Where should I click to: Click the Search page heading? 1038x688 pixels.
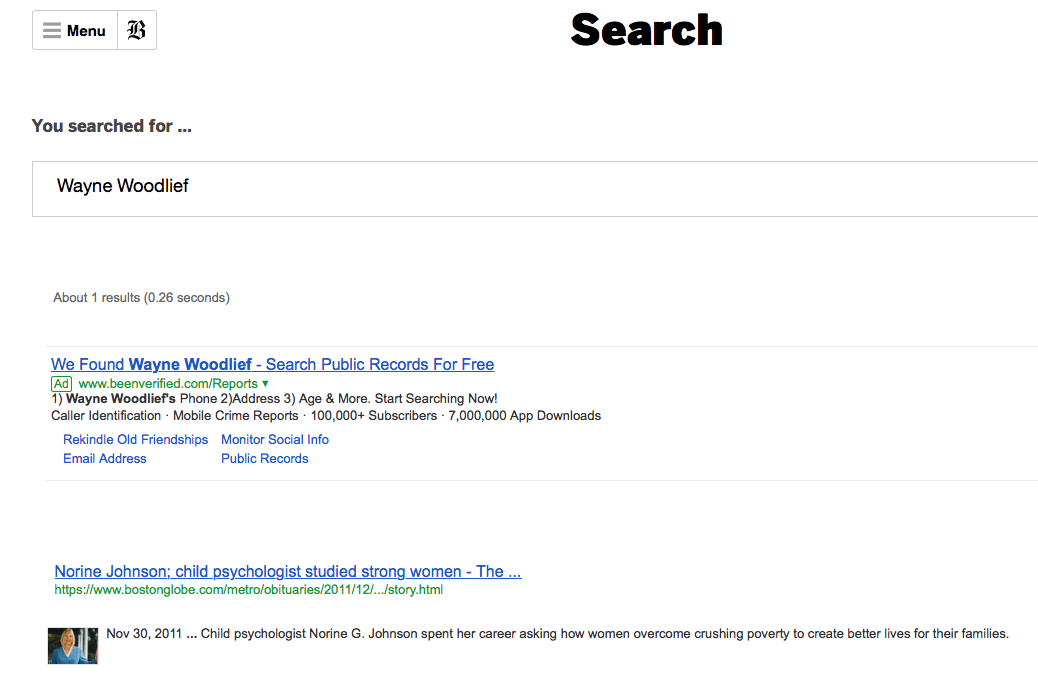click(646, 30)
